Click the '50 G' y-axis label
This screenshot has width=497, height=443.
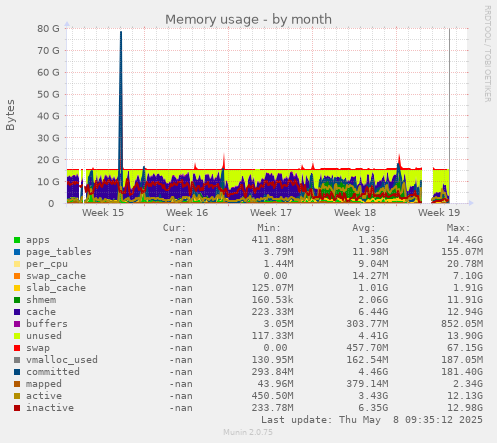[x=48, y=94]
